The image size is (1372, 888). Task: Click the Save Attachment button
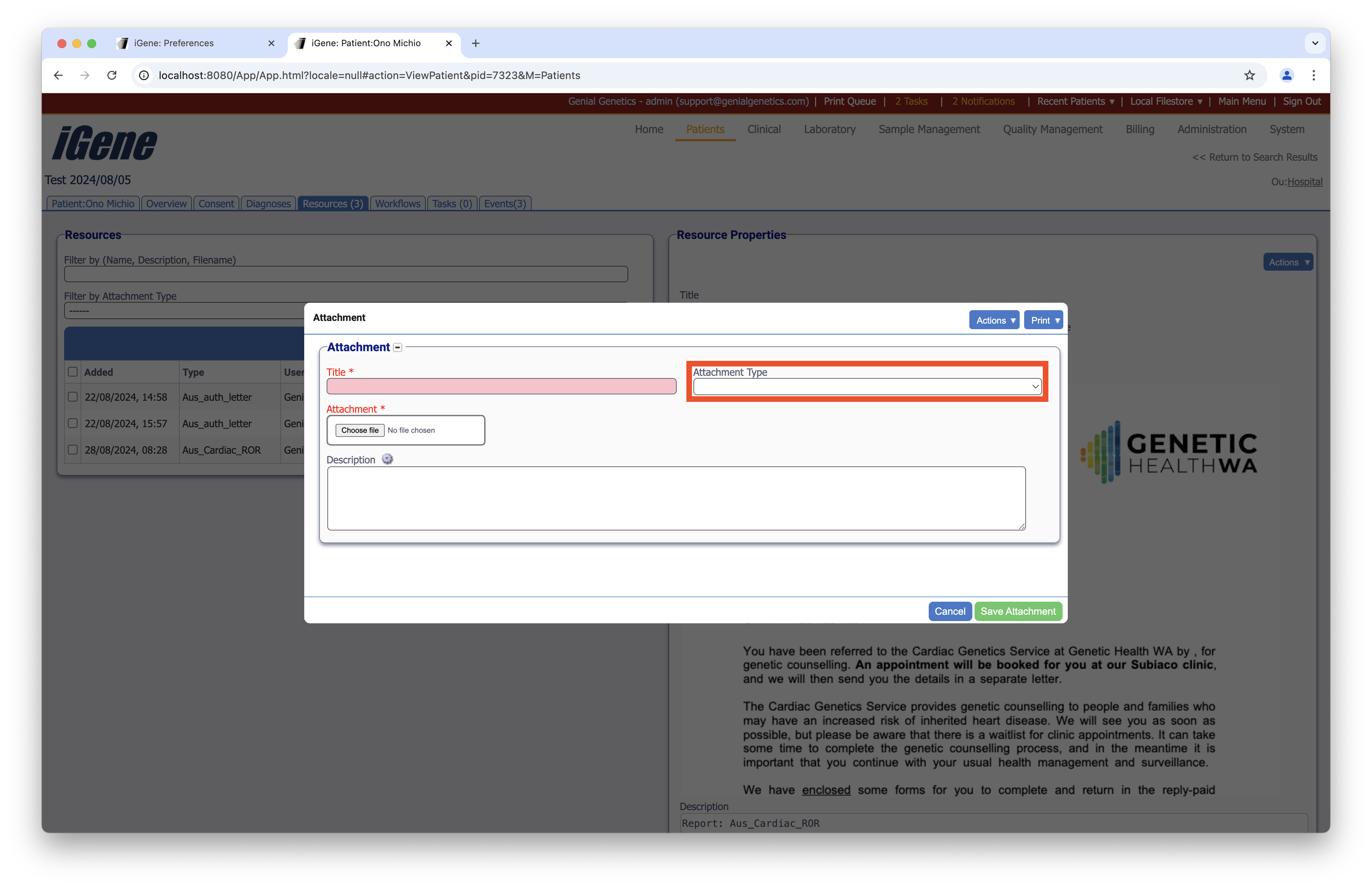pyautogui.click(x=1017, y=611)
